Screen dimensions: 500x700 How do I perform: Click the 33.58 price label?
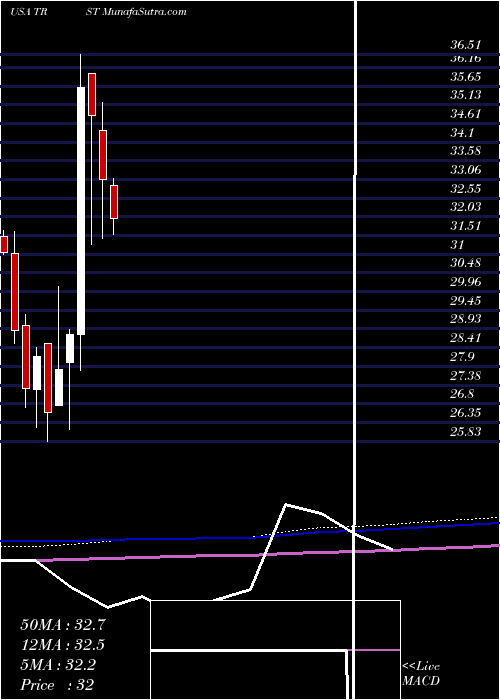pyautogui.click(x=466, y=150)
